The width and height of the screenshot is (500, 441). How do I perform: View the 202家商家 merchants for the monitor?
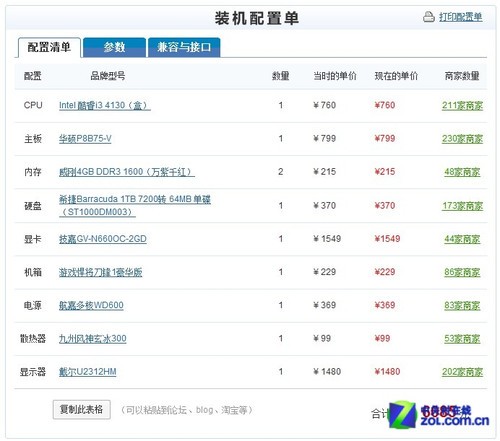click(462, 372)
